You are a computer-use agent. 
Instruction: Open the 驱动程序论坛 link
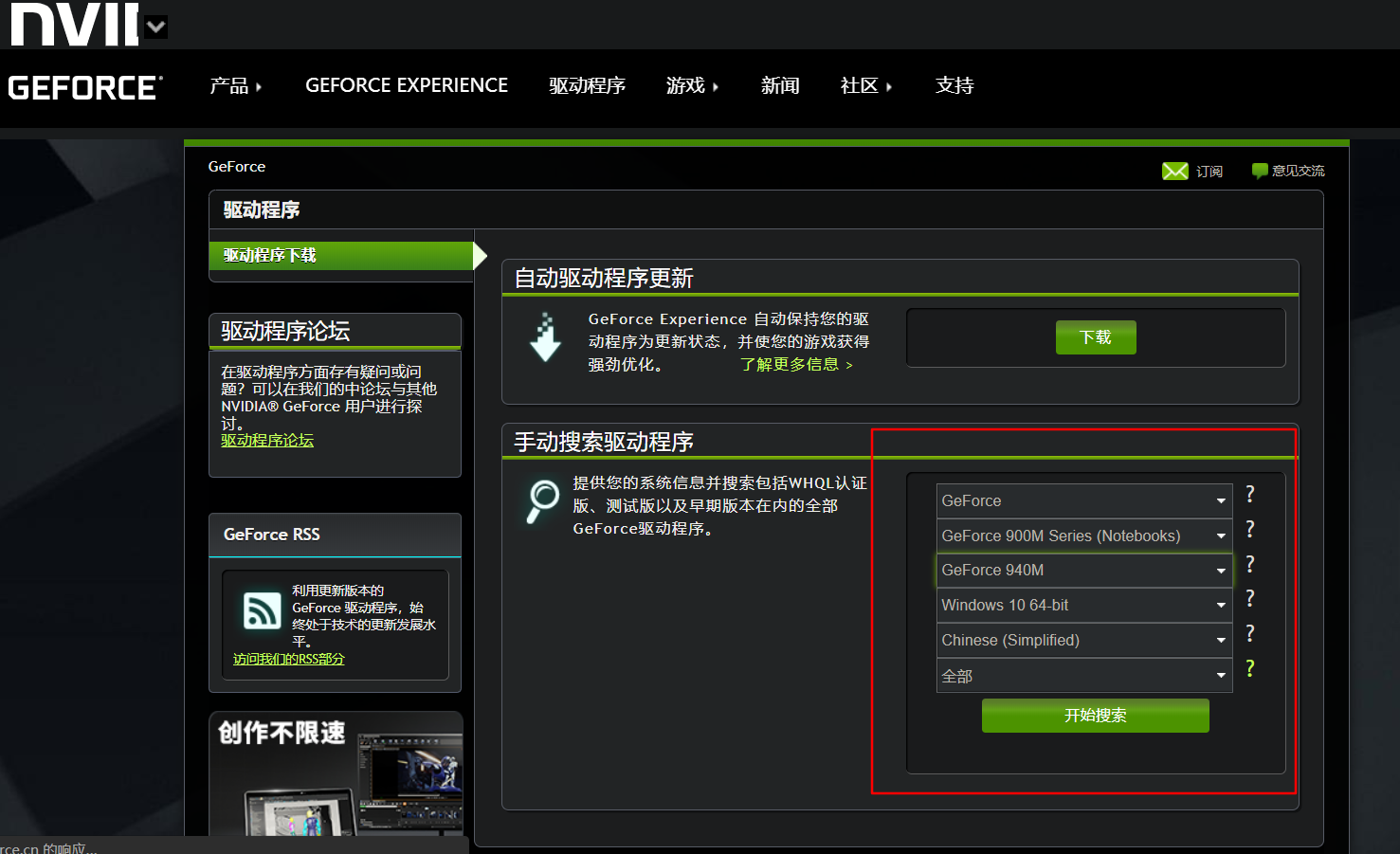pyautogui.click(x=267, y=441)
